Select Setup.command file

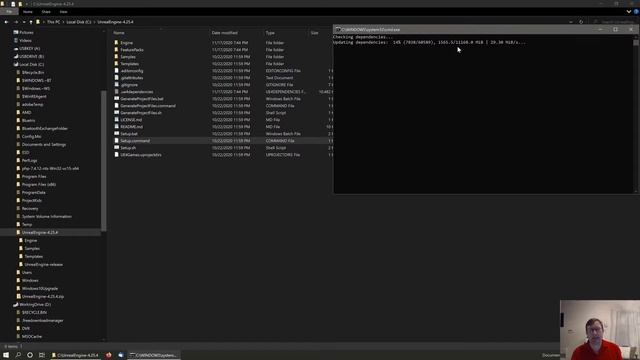coord(135,141)
